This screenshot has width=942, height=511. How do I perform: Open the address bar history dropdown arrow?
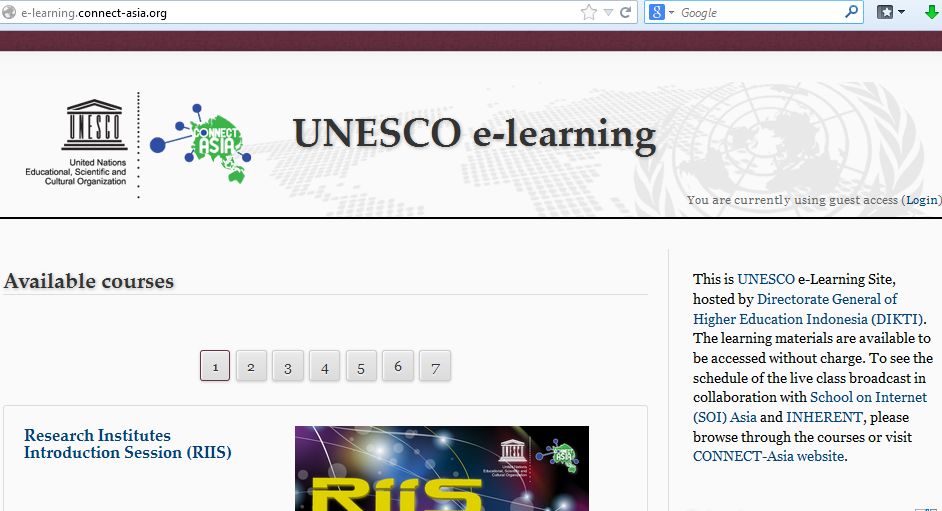(608, 13)
